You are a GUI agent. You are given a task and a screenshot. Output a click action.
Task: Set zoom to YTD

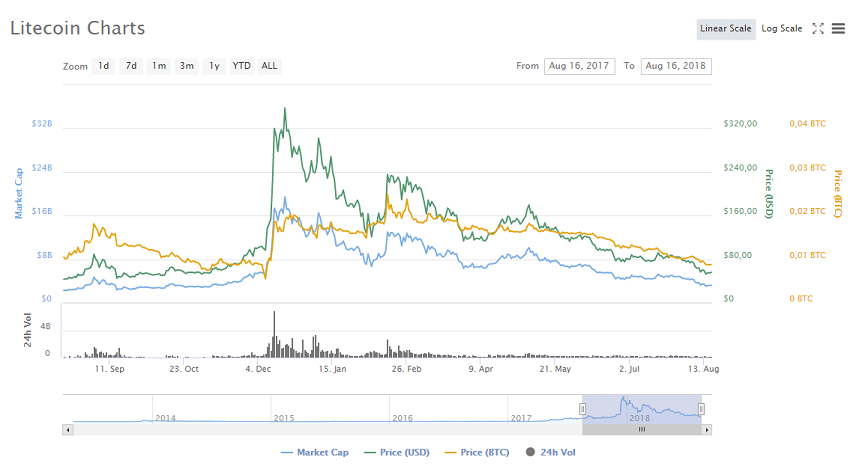tap(242, 66)
